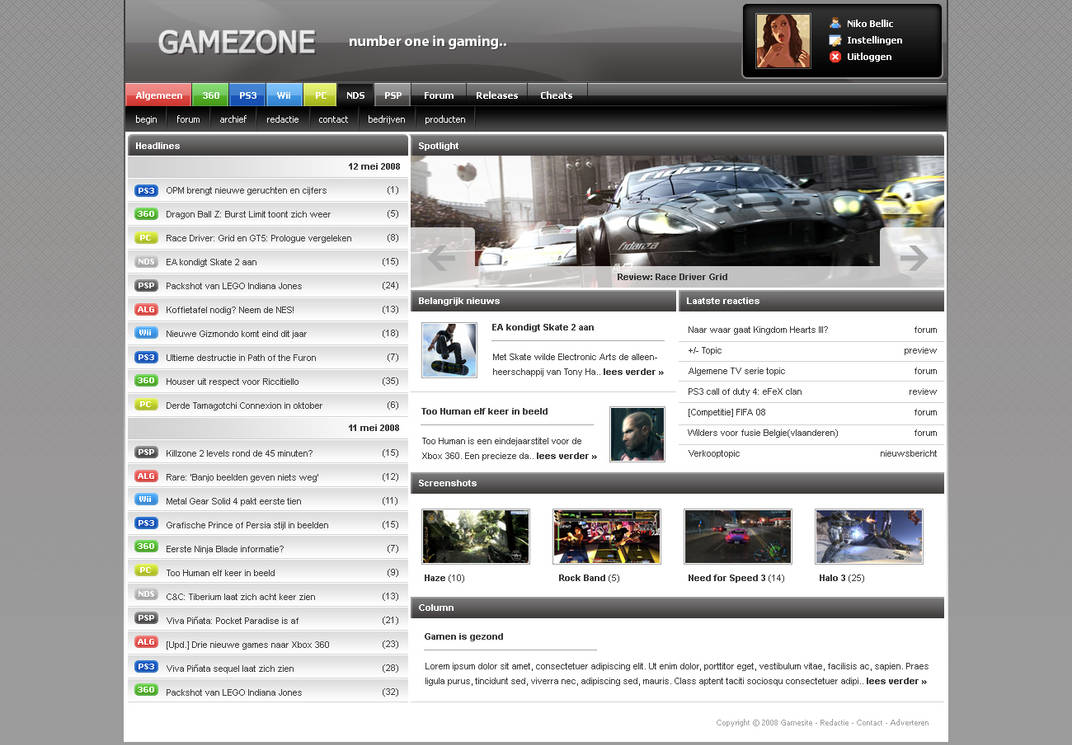Click the Spotlight next arrow

[913, 258]
